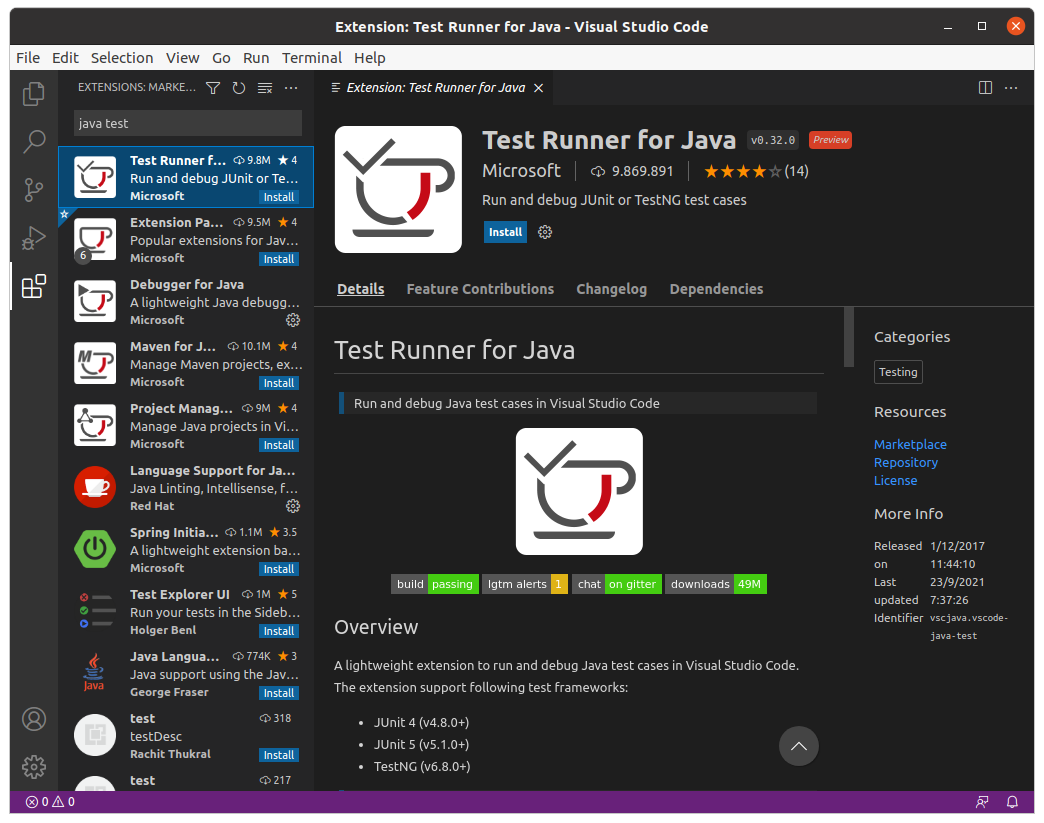1044x823 pixels.
Task: Switch to the Changelog tab
Action: (611, 289)
